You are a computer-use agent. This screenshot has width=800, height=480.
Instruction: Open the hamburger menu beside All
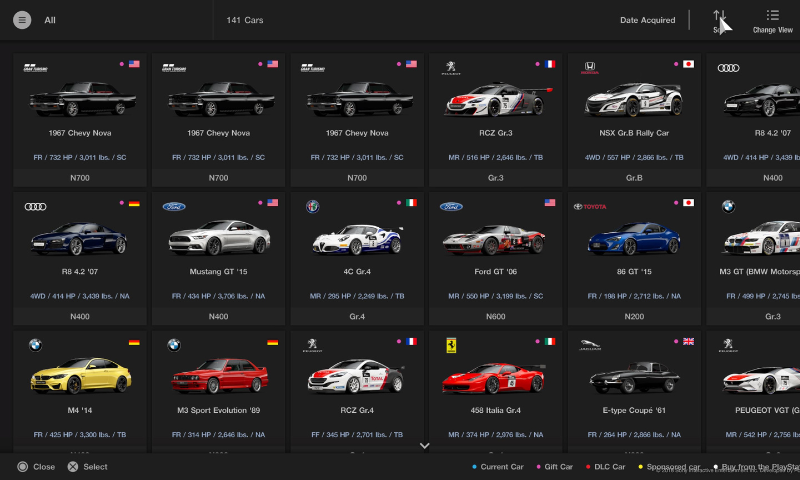(x=22, y=20)
